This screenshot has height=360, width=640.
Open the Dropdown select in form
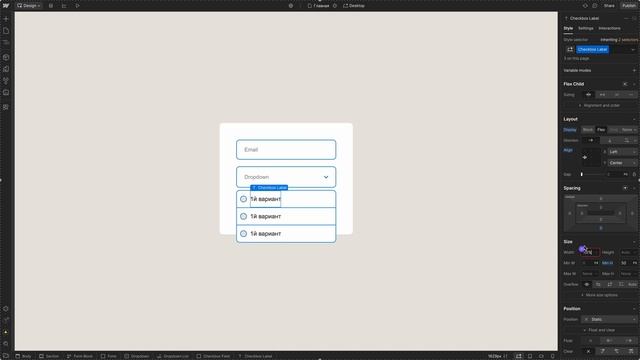click(x=286, y=177)
